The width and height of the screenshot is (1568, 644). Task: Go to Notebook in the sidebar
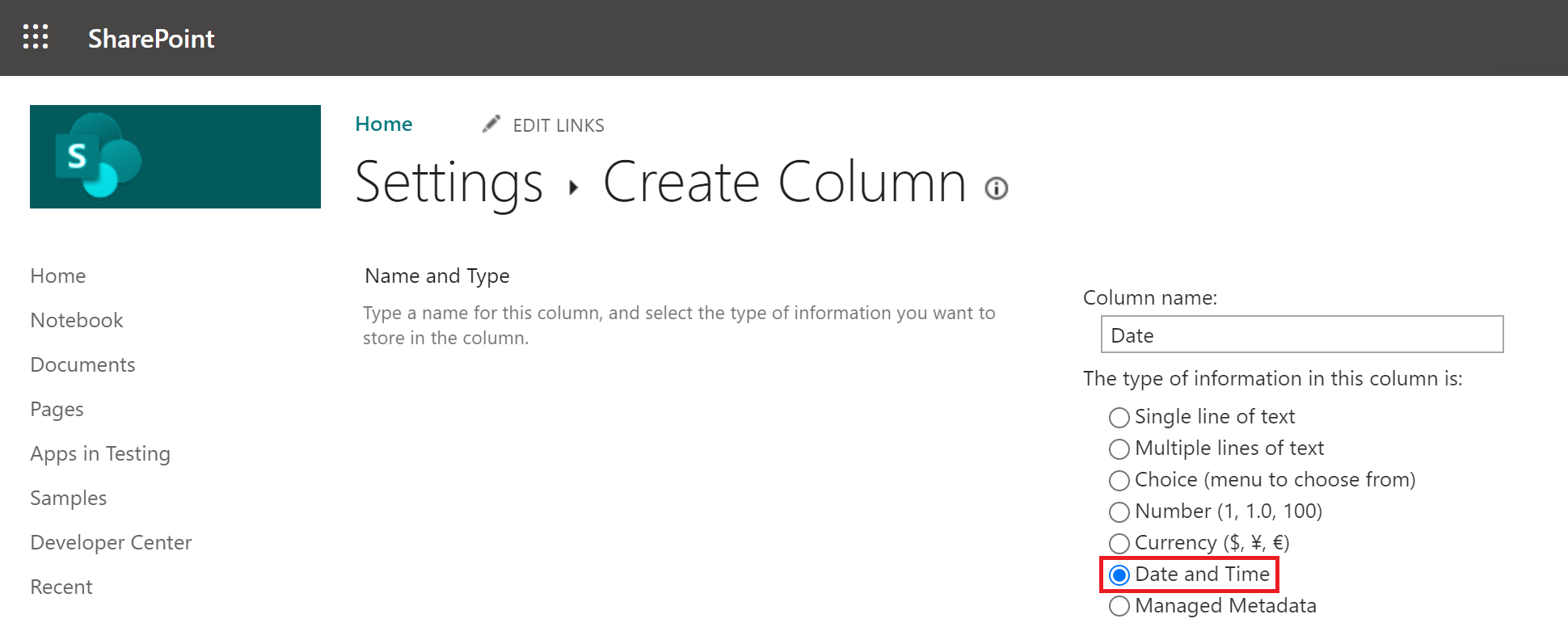coord(77,320)
